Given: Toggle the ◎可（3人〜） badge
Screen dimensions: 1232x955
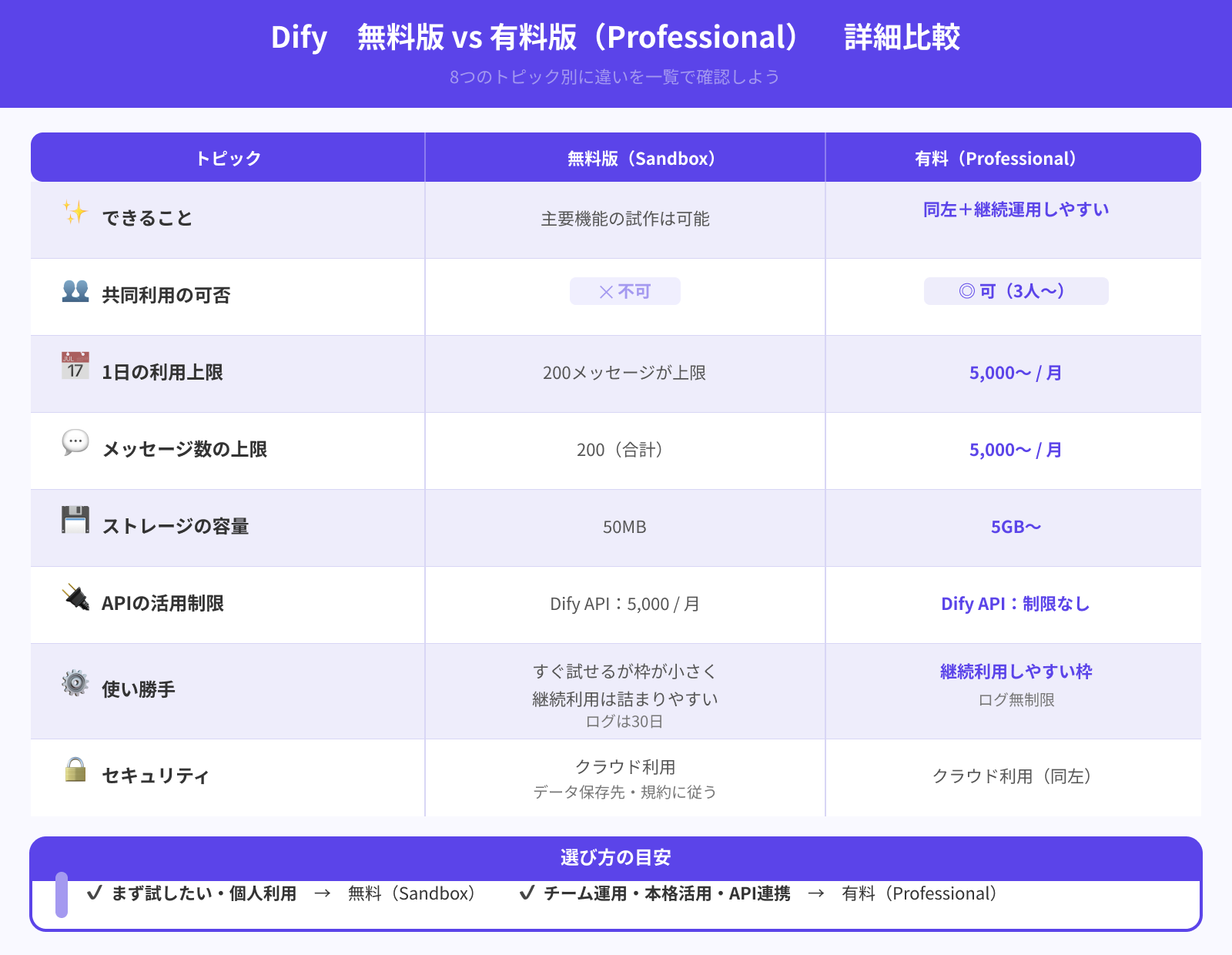Looking at the screenshot, I should pos(1015,291).
